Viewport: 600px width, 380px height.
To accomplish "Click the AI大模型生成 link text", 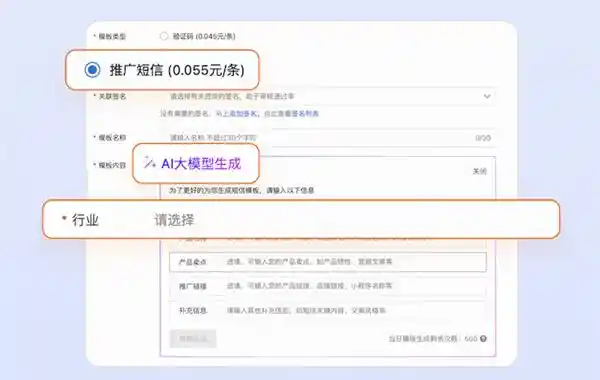I will coord(201,164).
